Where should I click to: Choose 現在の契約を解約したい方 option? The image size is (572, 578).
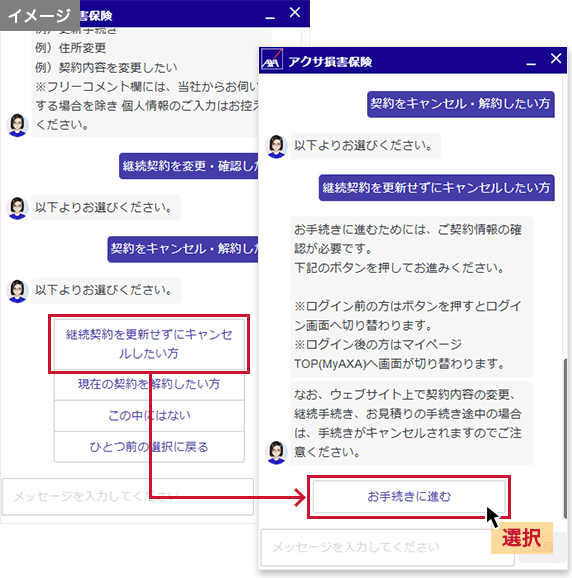149,384
